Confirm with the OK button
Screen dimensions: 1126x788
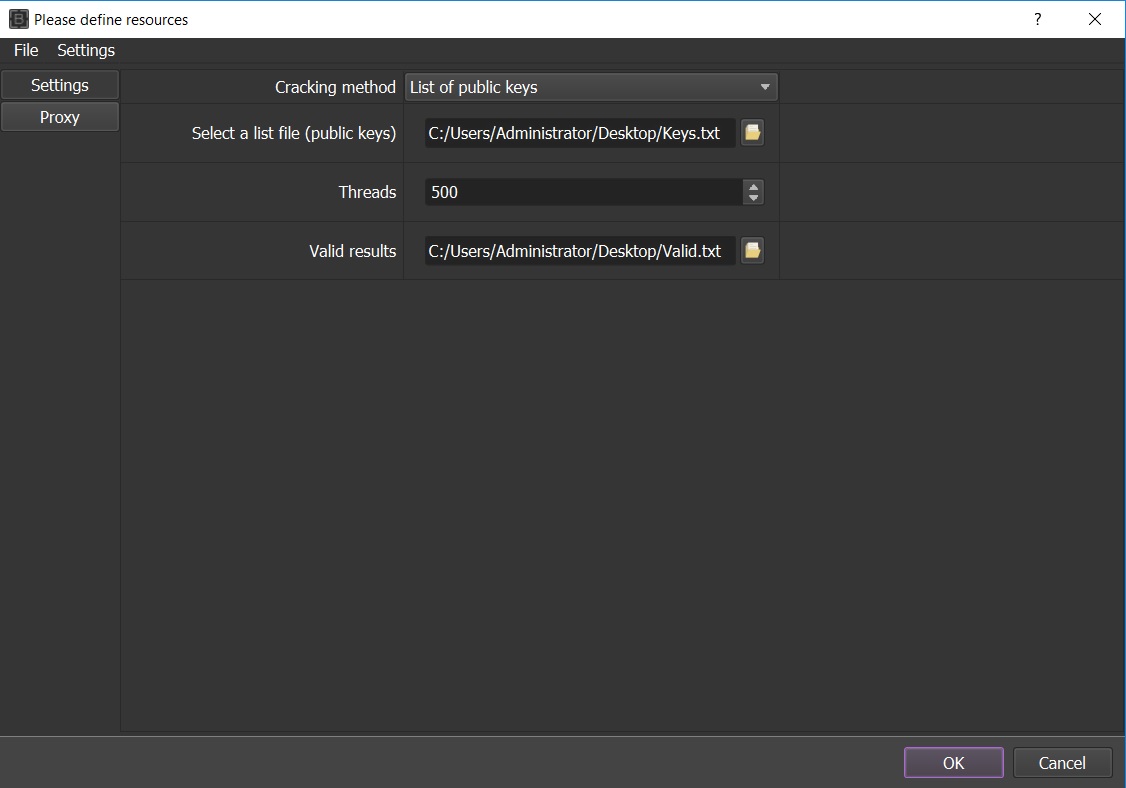[x=954, y=763]
